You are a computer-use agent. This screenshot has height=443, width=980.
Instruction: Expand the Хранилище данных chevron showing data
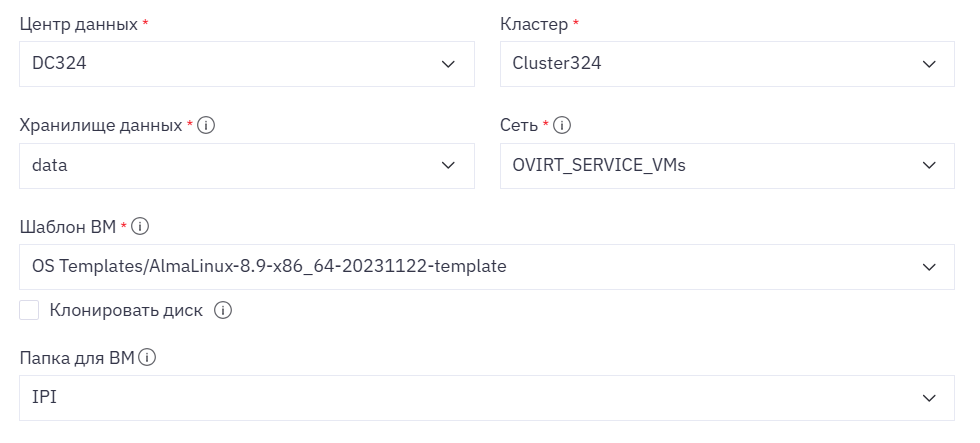448,166
